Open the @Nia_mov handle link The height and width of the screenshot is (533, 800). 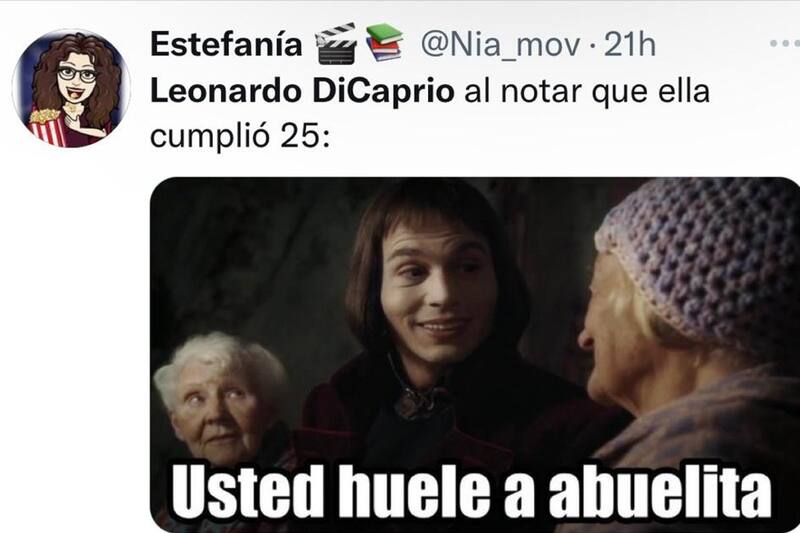[x=500, y=45]
